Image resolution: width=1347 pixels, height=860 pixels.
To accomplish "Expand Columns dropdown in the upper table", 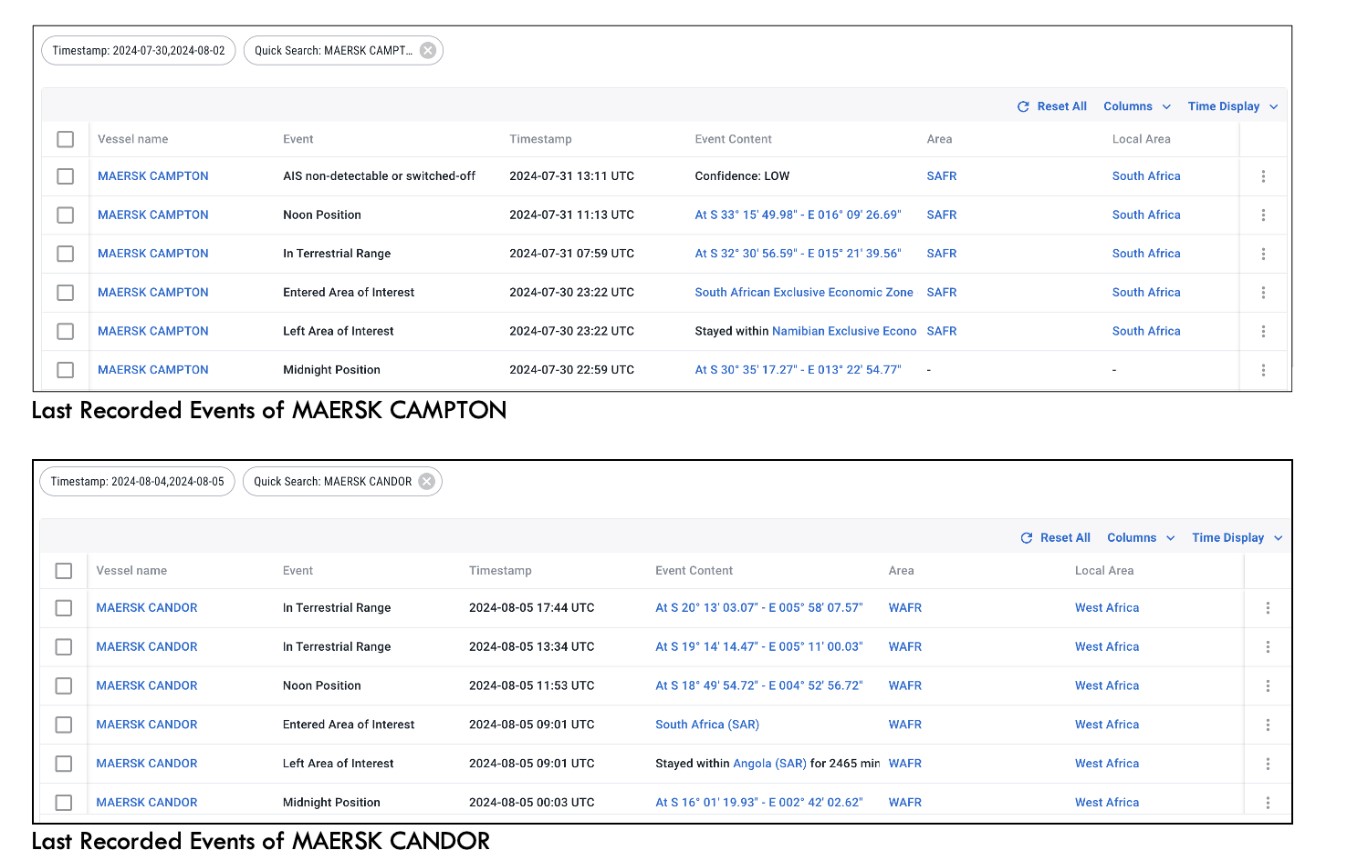I will 1136,107.
